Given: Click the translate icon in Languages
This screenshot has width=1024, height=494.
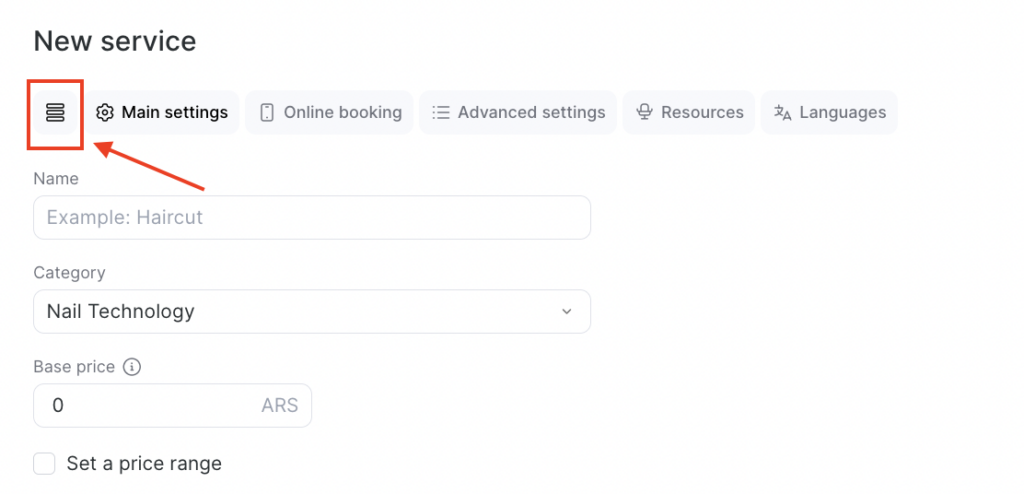Looking at the screenshot, I should click(x=783, y=113).
